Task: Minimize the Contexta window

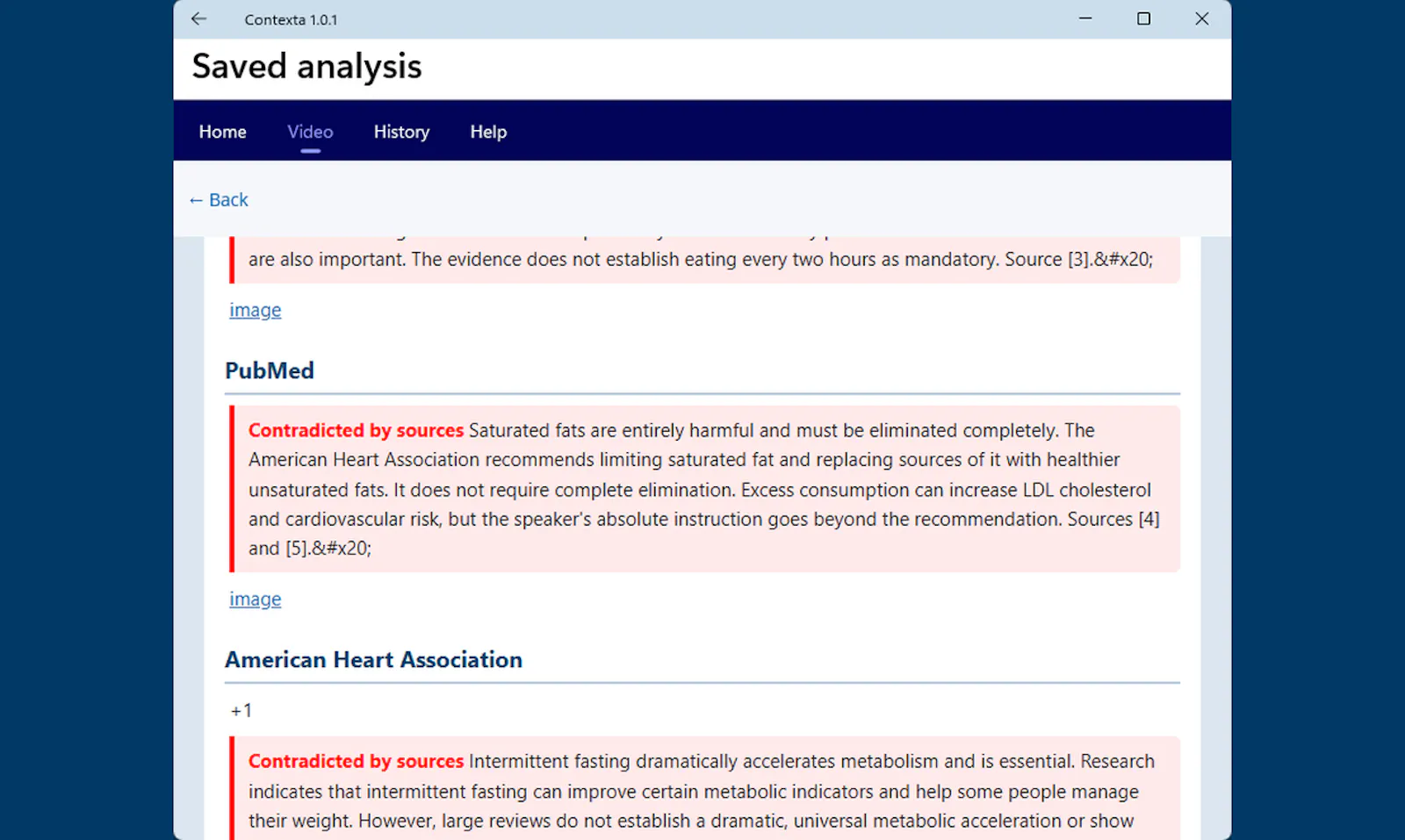Action: pyautogui.click(x=1085, y=18)
